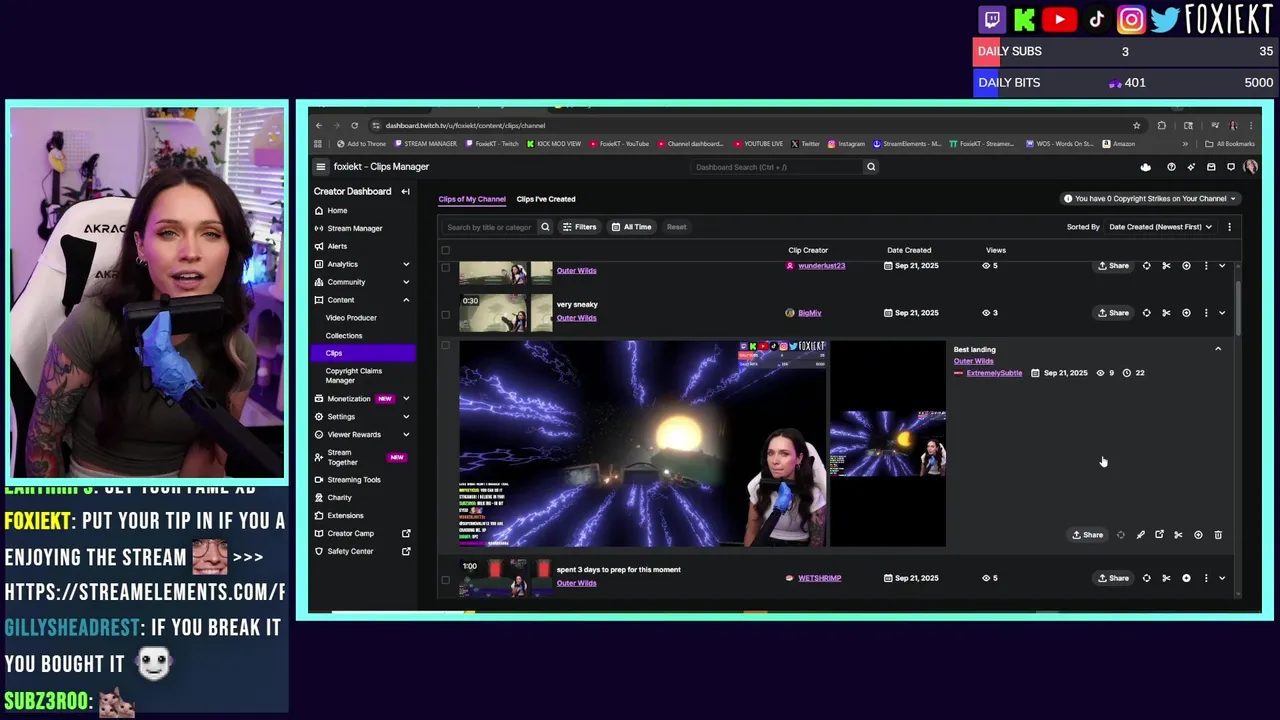Collapse the Creator Dashboard sidebar
The image size is (1280, 720).
tap(405, 191)
